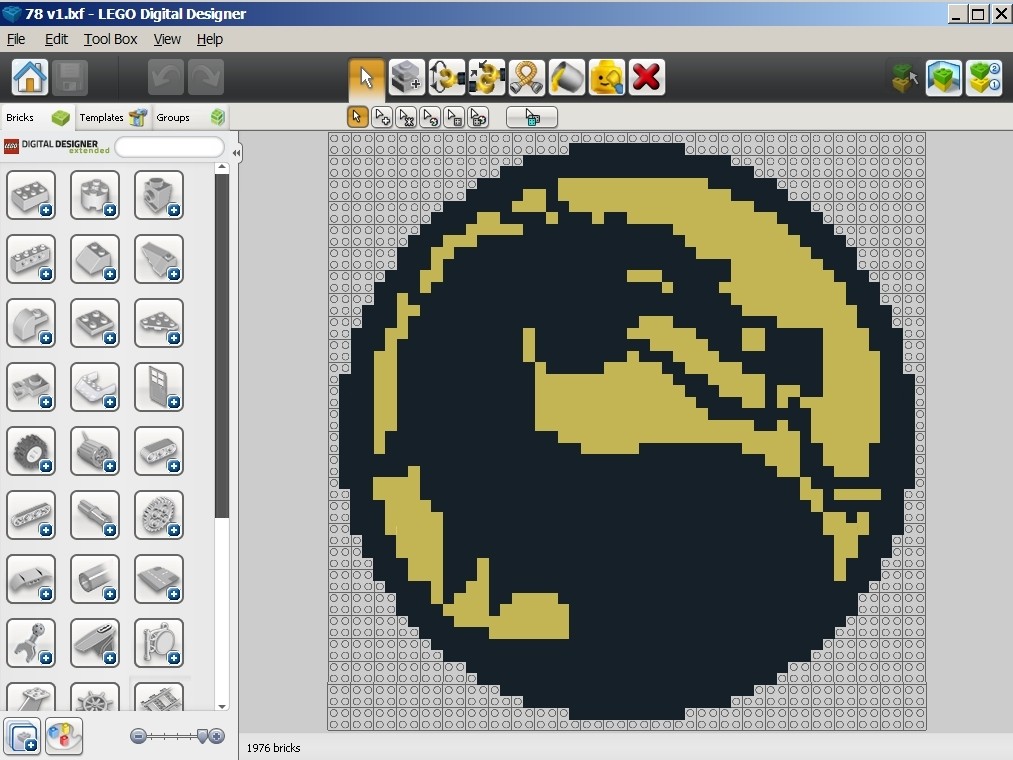This screenshot has width=1013, height=760.
Task: Switch to Building Guide mode
Action: 984,78
